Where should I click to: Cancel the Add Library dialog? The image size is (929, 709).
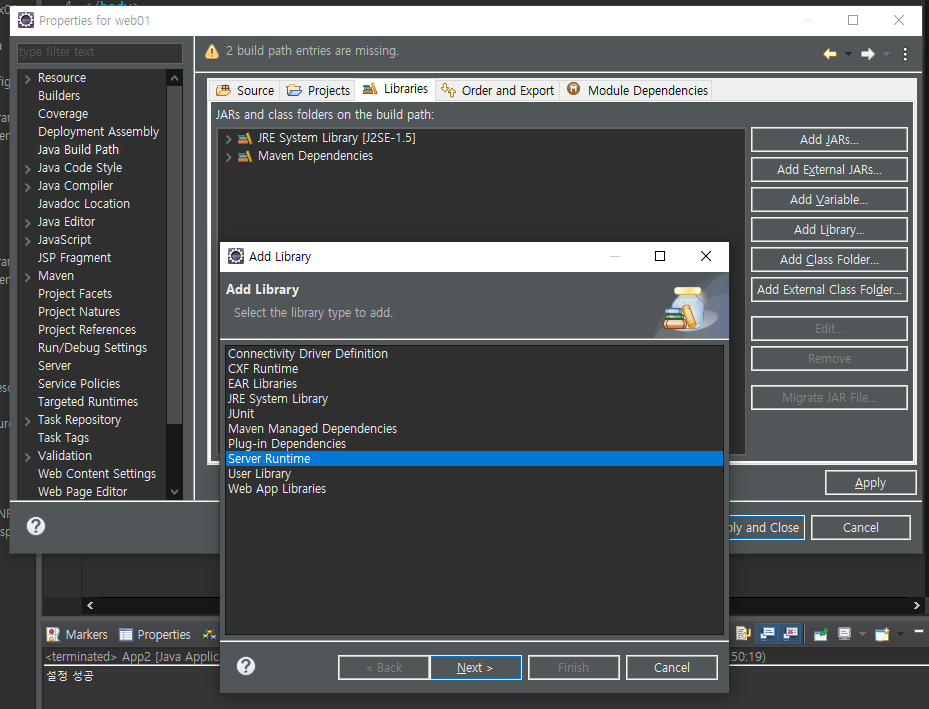[672, 668]
